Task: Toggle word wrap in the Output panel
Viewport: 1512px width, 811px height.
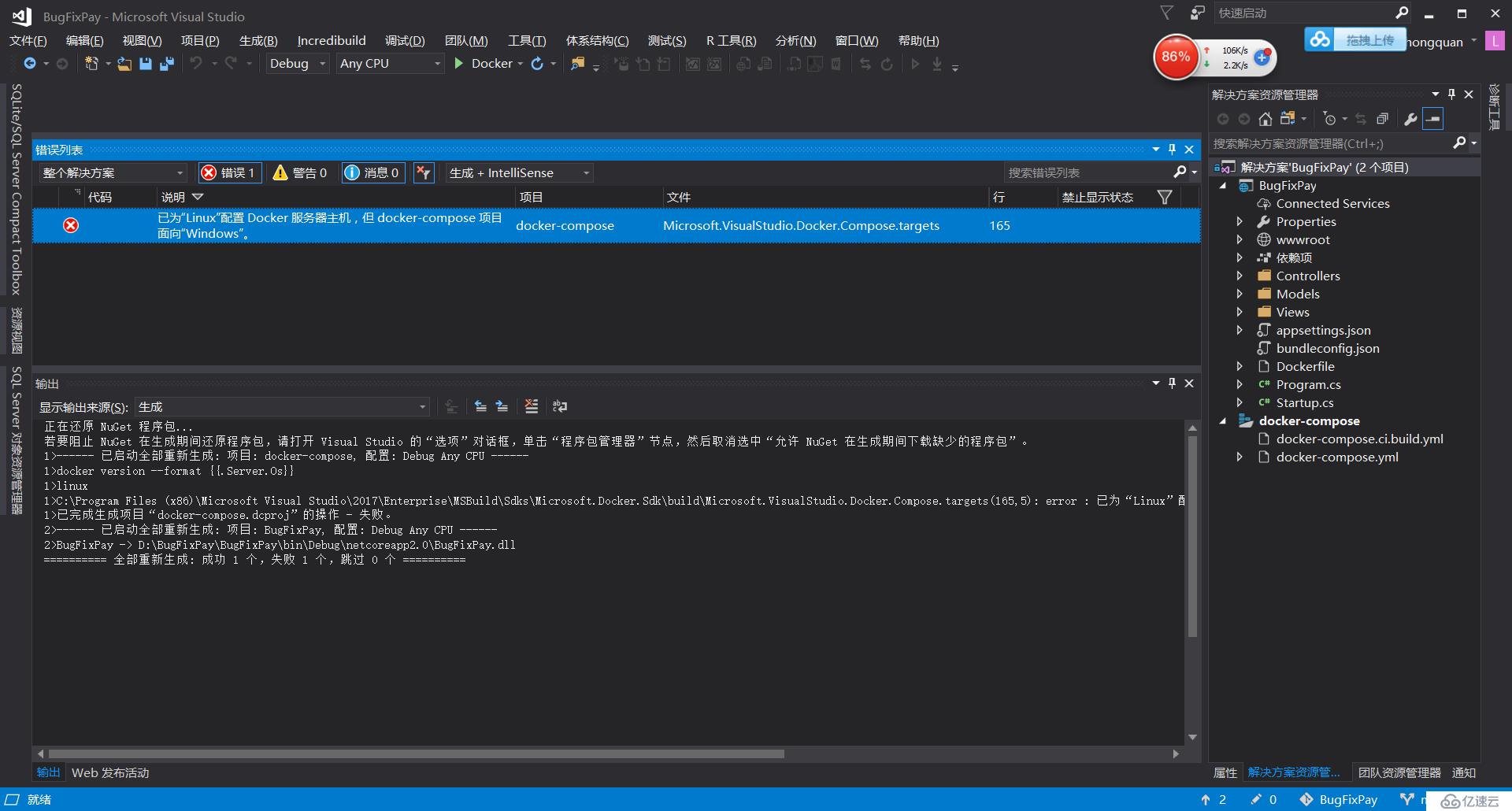Action: [x=560, y=406]
